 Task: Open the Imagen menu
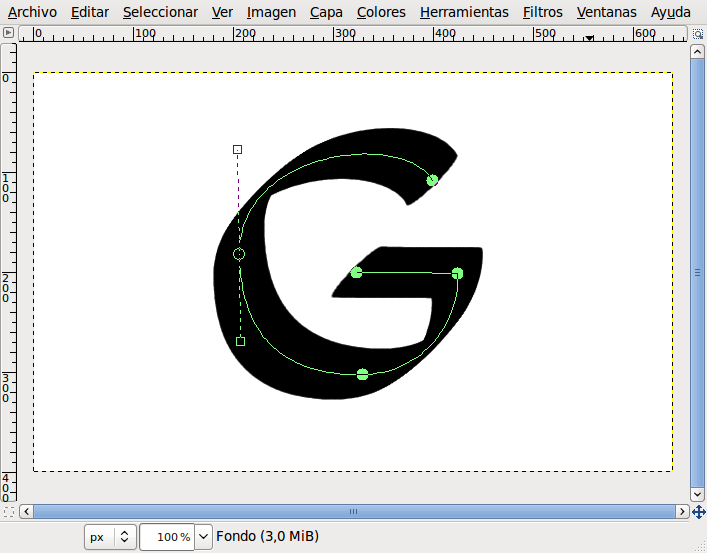pos(271,12)
